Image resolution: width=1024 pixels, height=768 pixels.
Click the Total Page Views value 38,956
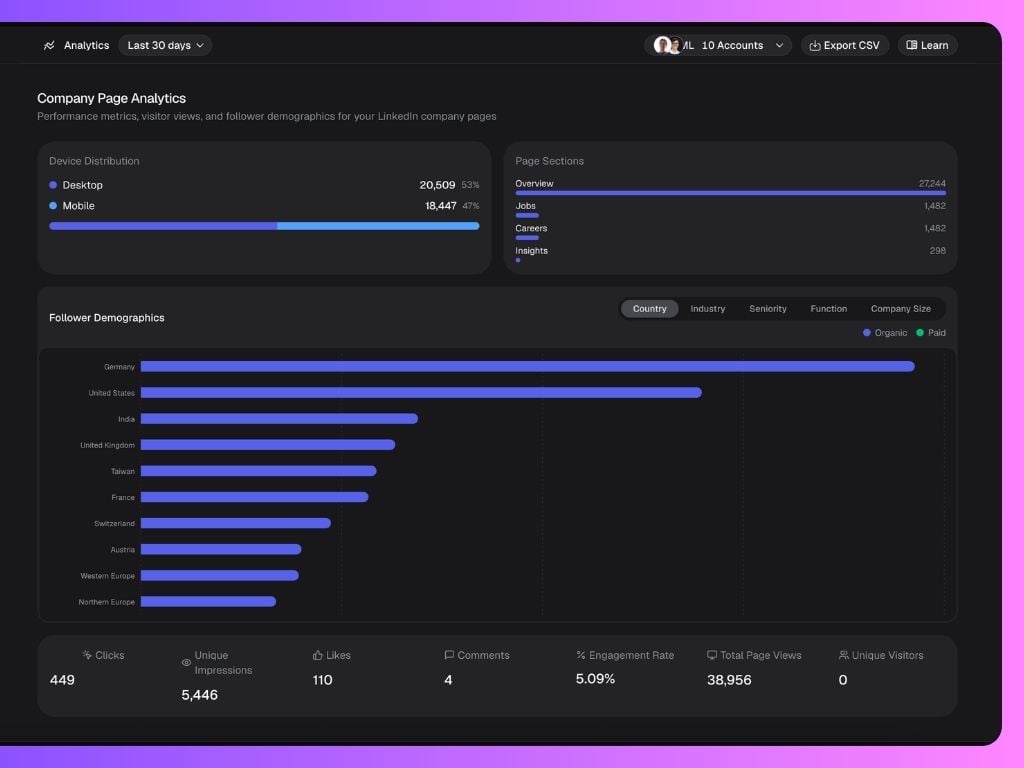coord(729,680)
